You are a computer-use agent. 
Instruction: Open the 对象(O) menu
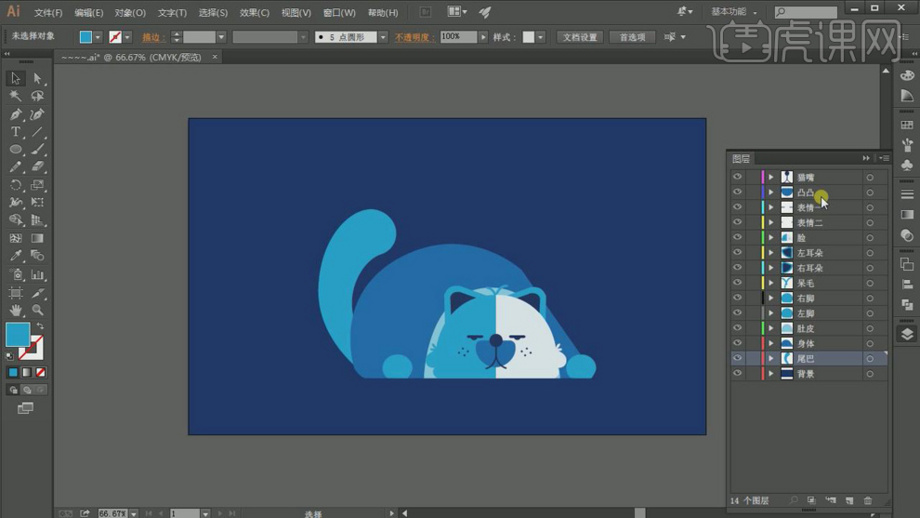130,13
